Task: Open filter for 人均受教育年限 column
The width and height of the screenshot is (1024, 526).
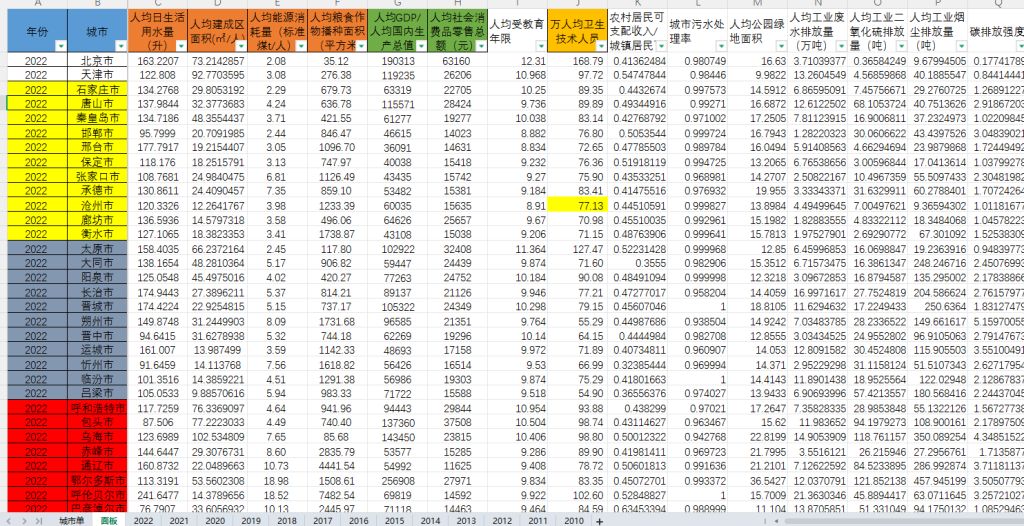Action: (541, 46)
